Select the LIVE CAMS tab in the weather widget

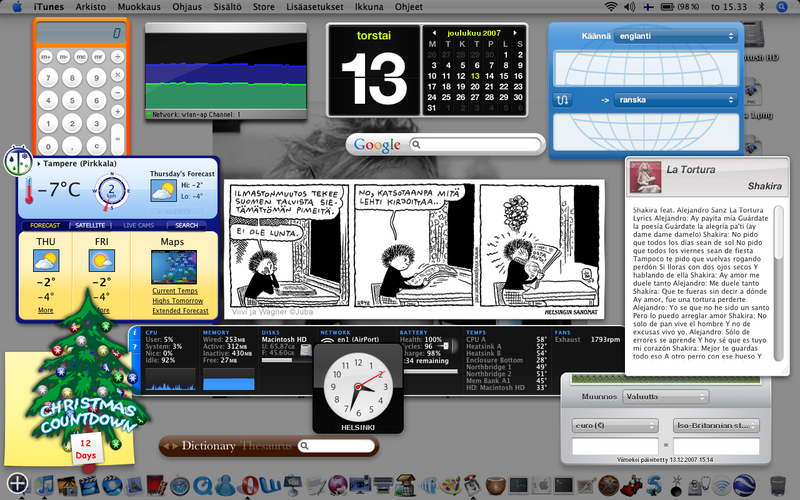[138, 225]
